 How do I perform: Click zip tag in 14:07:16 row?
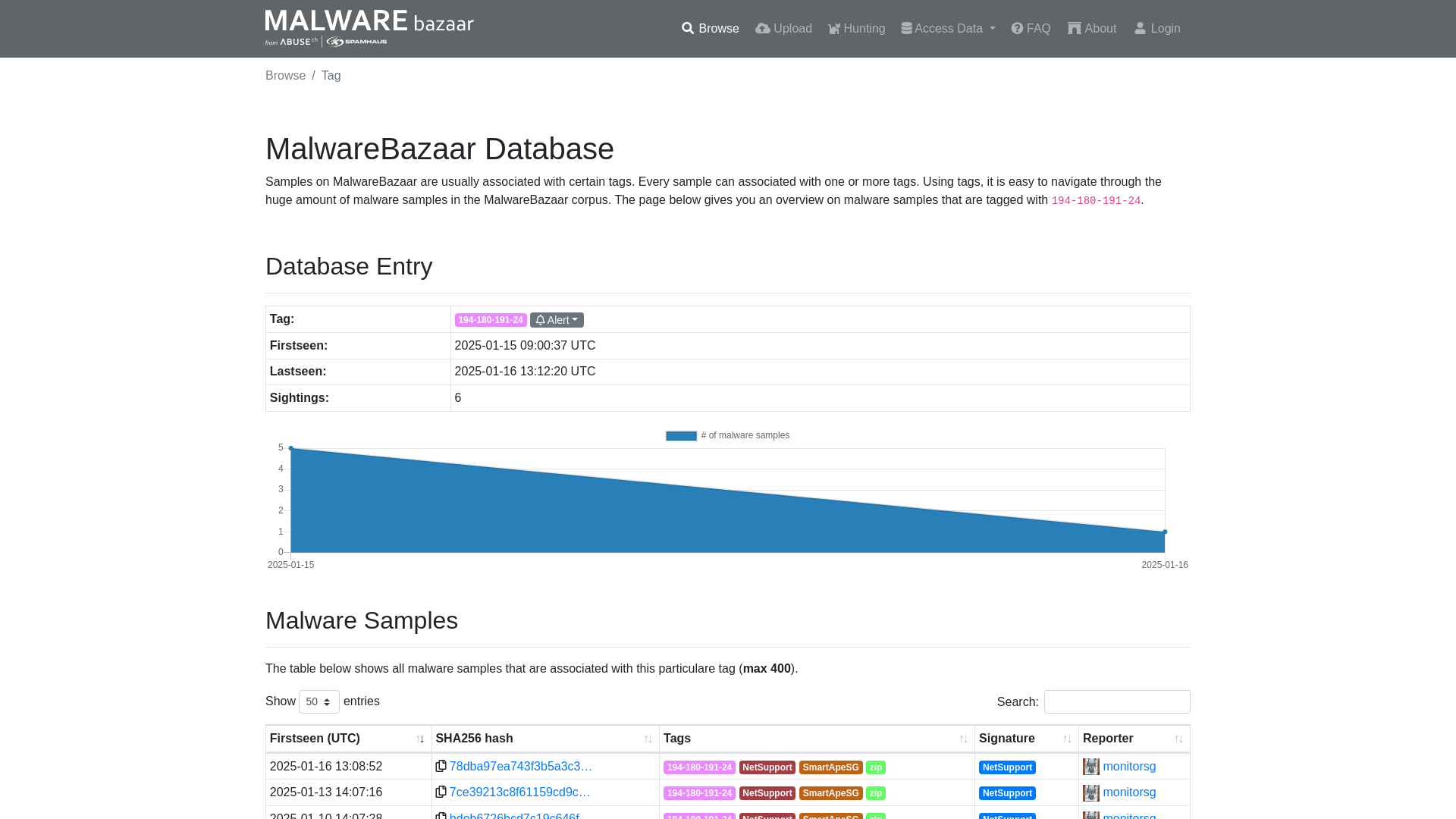[x=876, y=793]
